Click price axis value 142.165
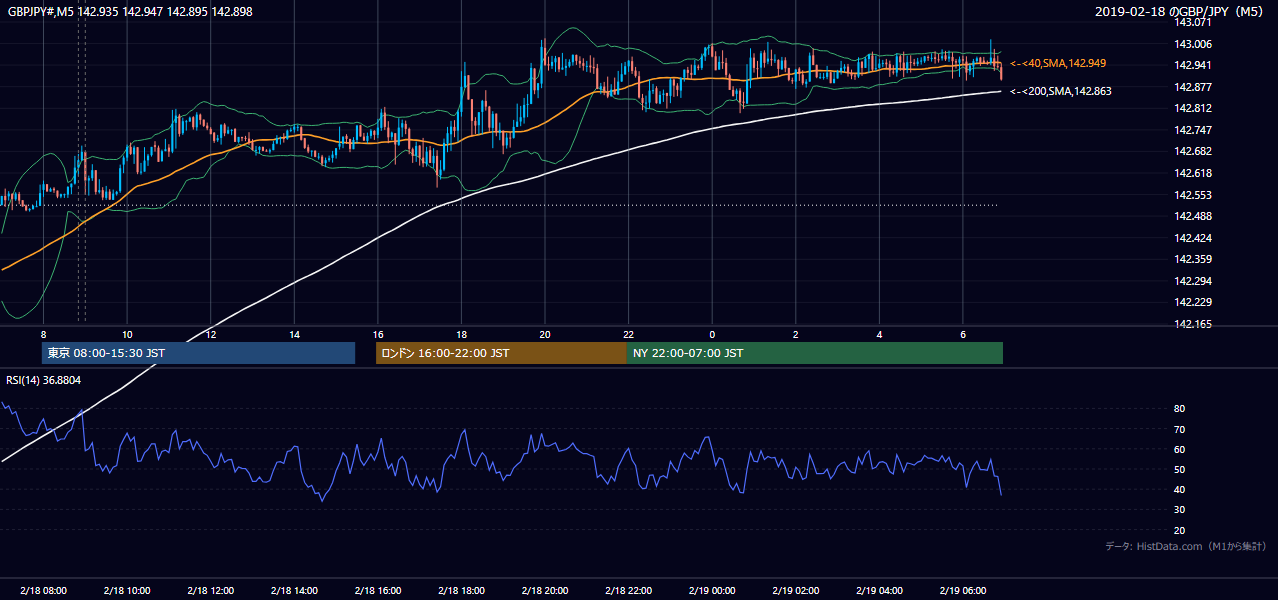The image size is (1278, 600). click(x=1192, y=324)
